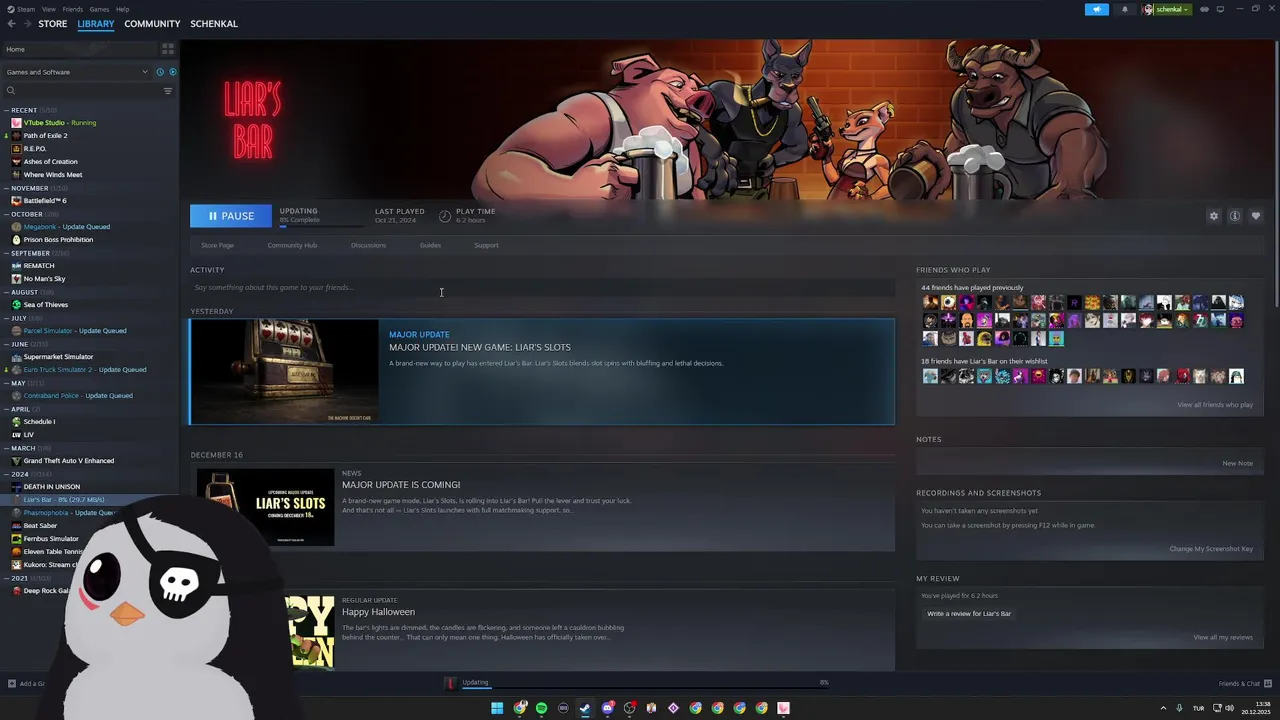Show hidden system tray icons

pos(1162,708)
